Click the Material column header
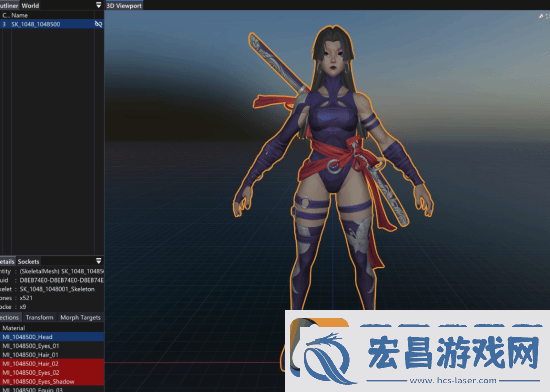This screenshot has height=392, width=550. tap(14, 328)
